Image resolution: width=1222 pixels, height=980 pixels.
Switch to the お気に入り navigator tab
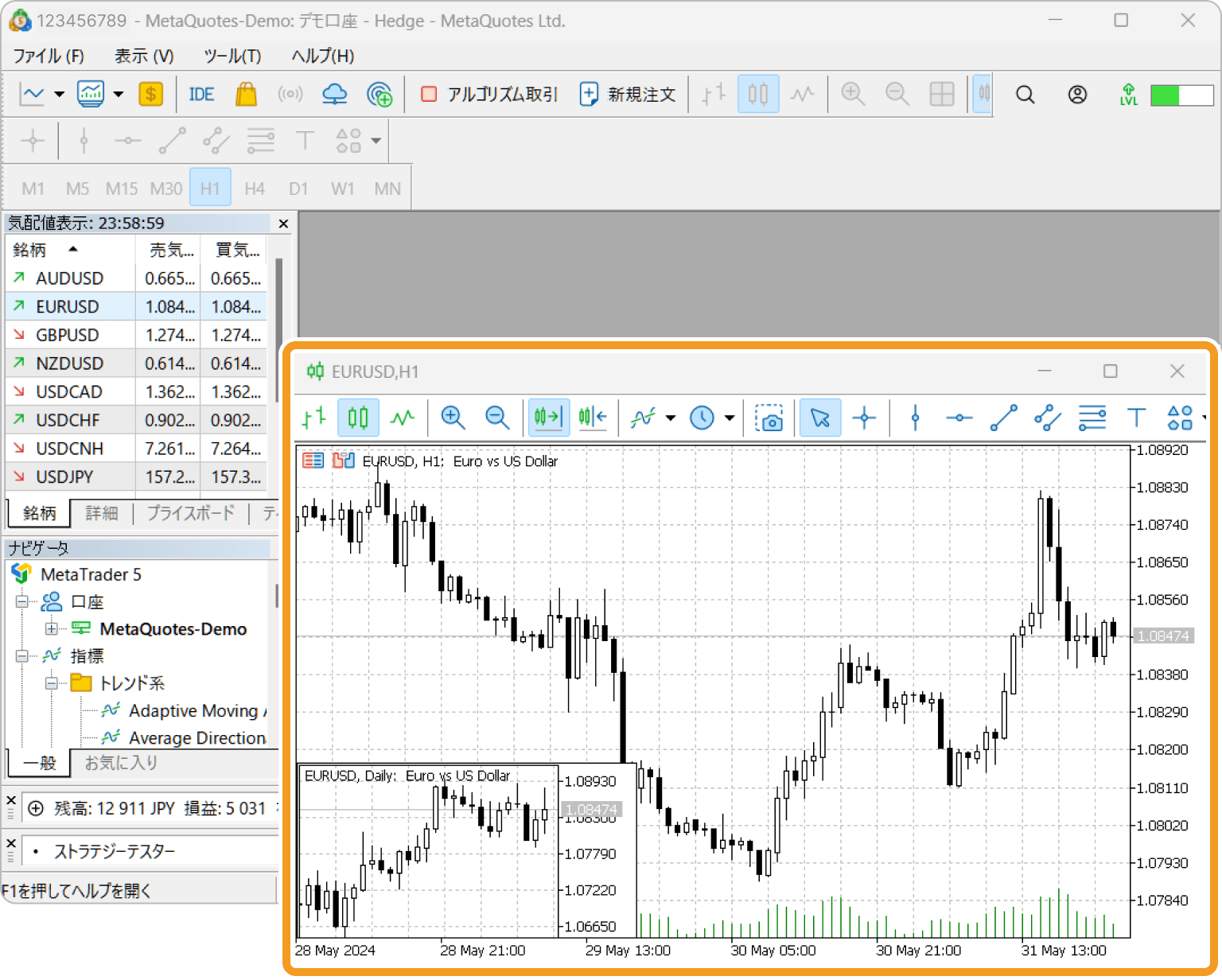tap(121, 763)
